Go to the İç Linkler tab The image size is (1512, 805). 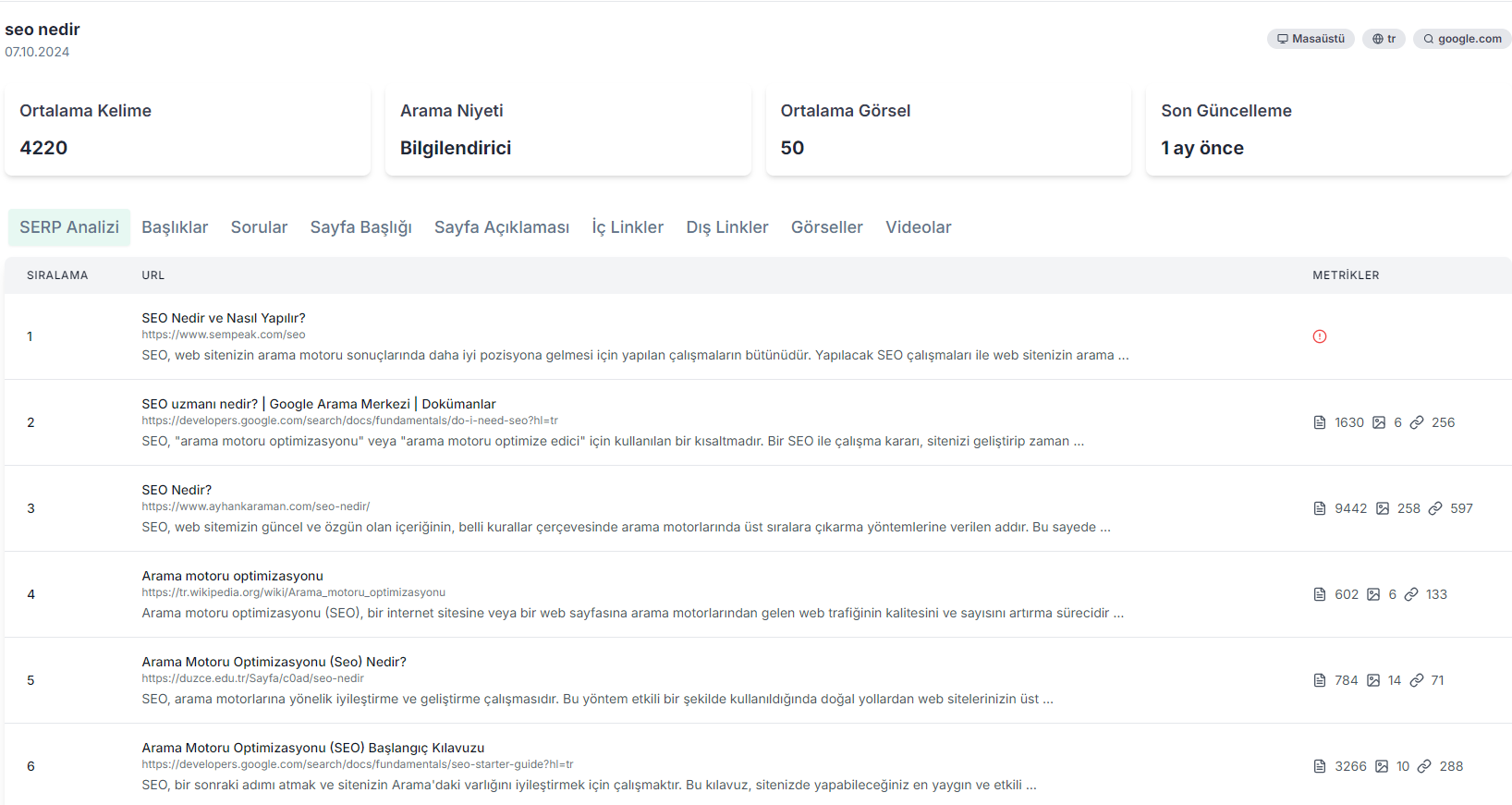[x=628, y=227]
